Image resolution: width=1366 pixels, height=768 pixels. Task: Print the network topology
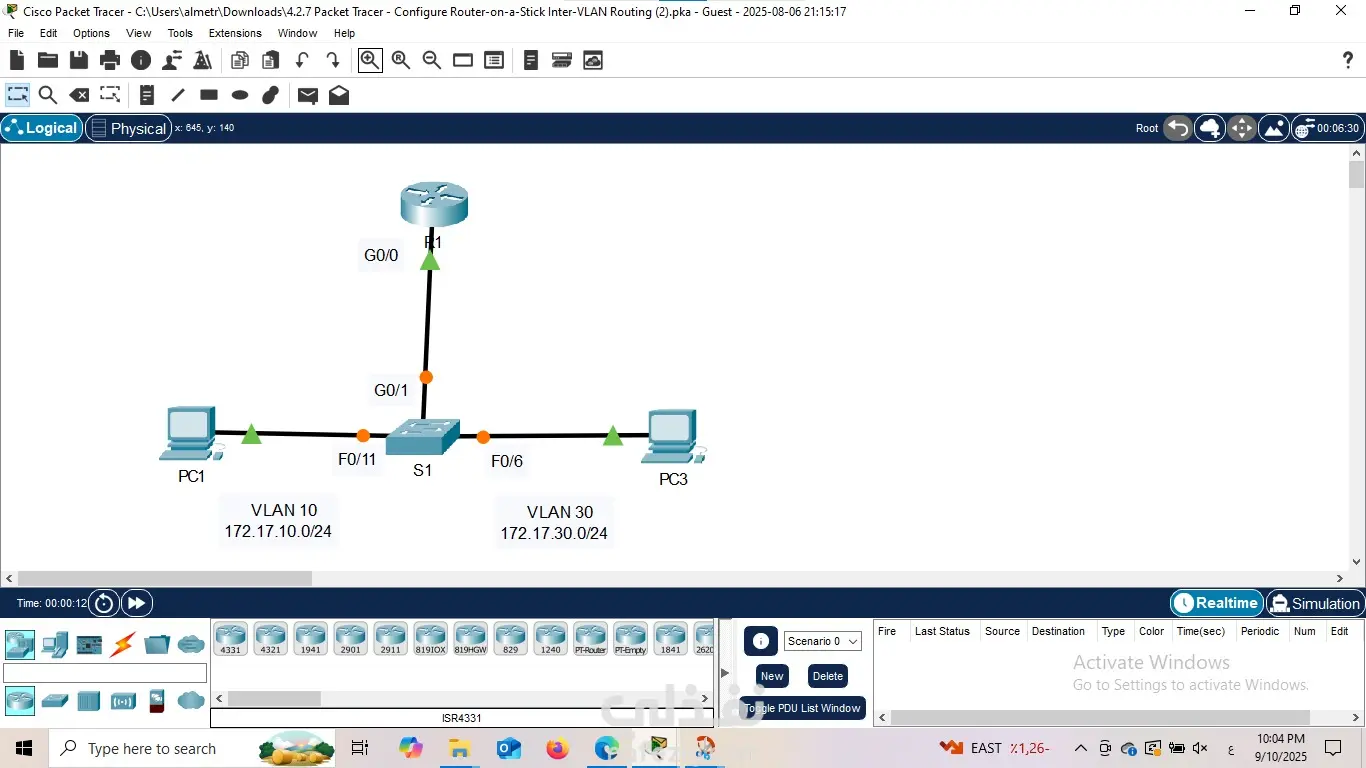tap(110, 60)
